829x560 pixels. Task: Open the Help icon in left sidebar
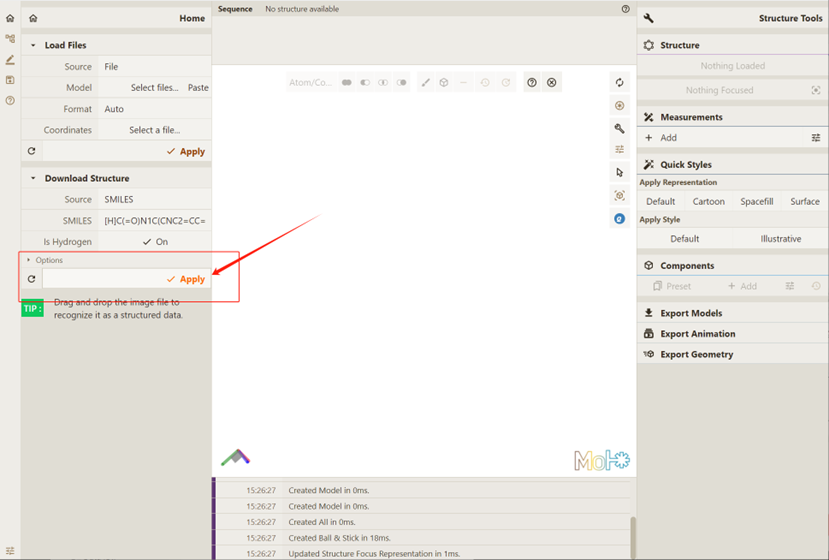(10, 100)
